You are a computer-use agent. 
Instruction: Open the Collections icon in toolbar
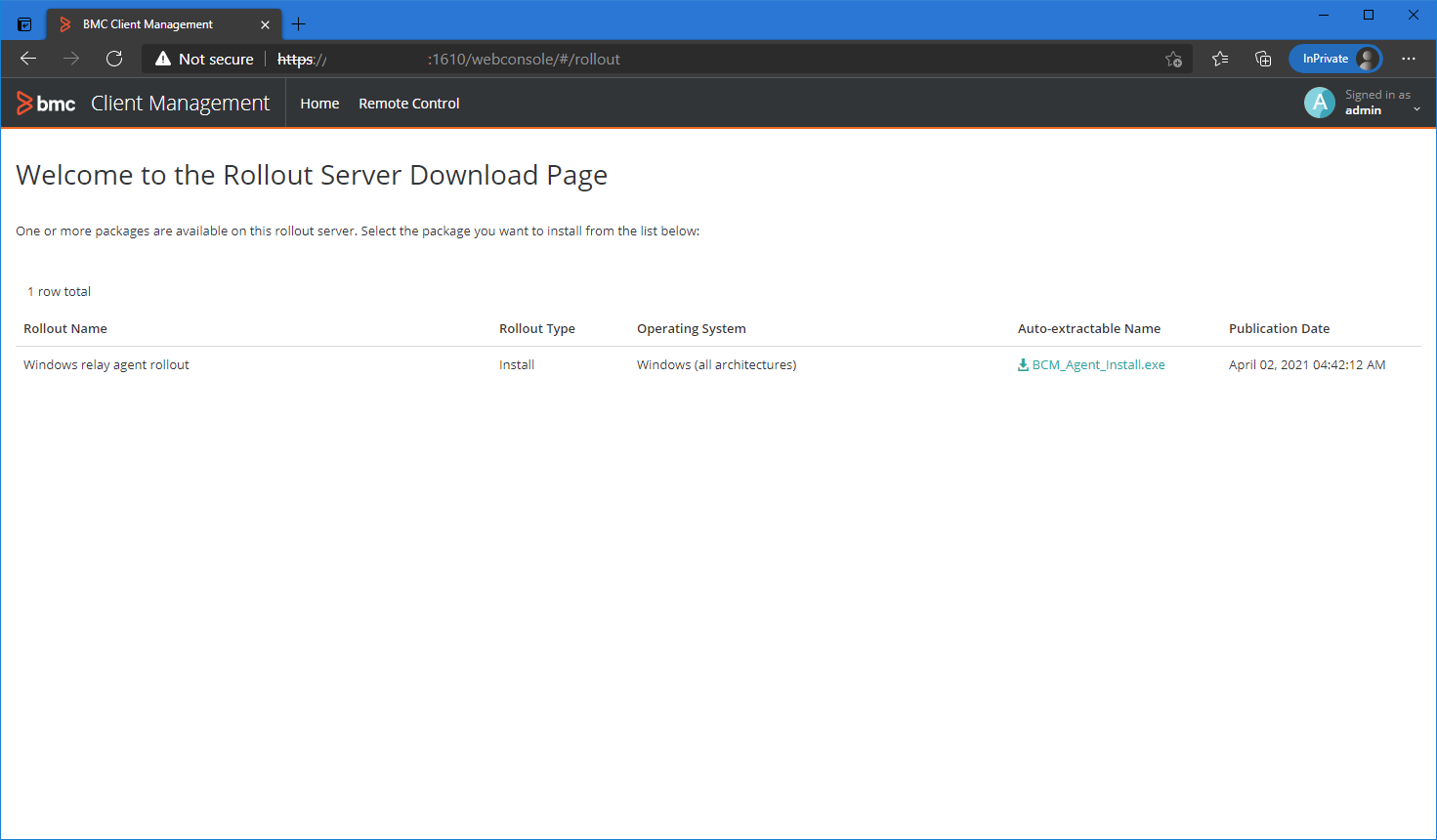click(1263, 59)
